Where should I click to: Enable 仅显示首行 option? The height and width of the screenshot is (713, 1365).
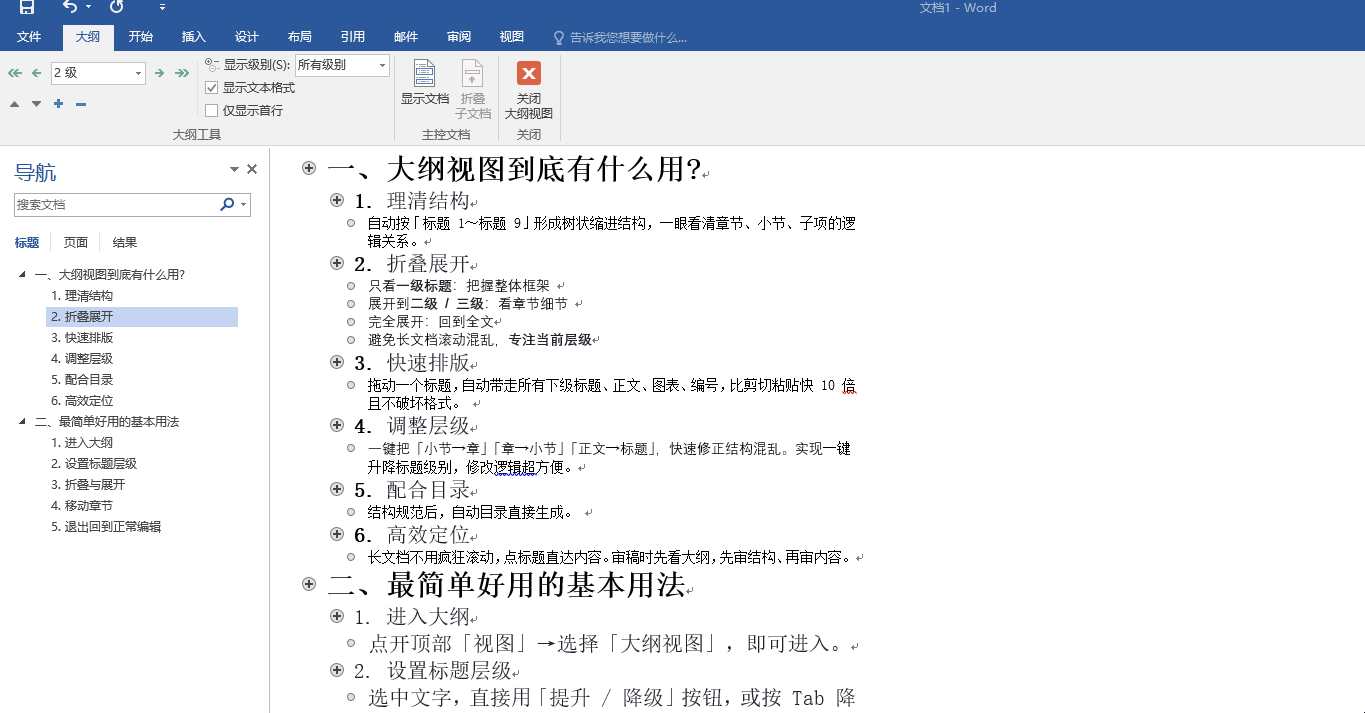click(212, 109)
